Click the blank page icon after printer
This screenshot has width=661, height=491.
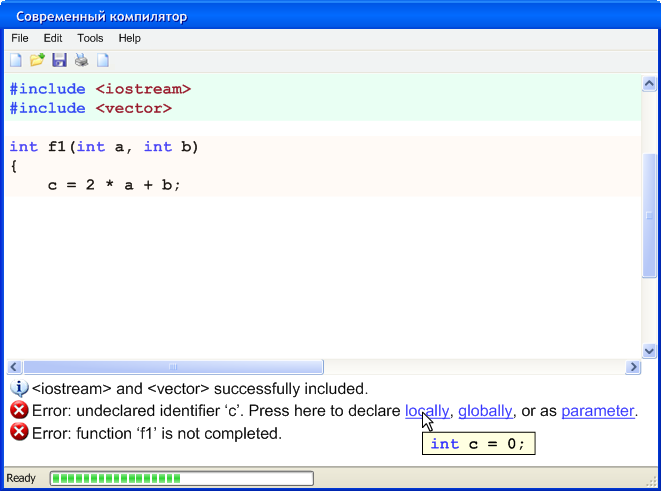[103, 60]
